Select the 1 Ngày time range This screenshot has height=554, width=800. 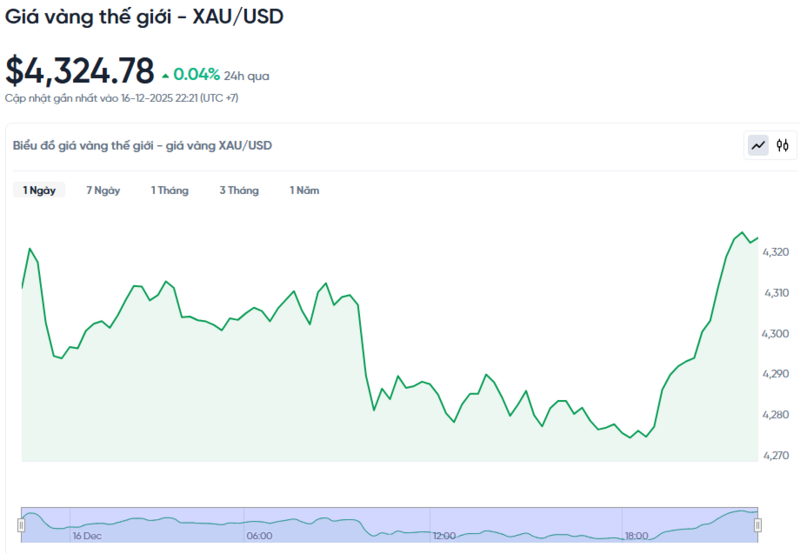(x=39, y=190)
